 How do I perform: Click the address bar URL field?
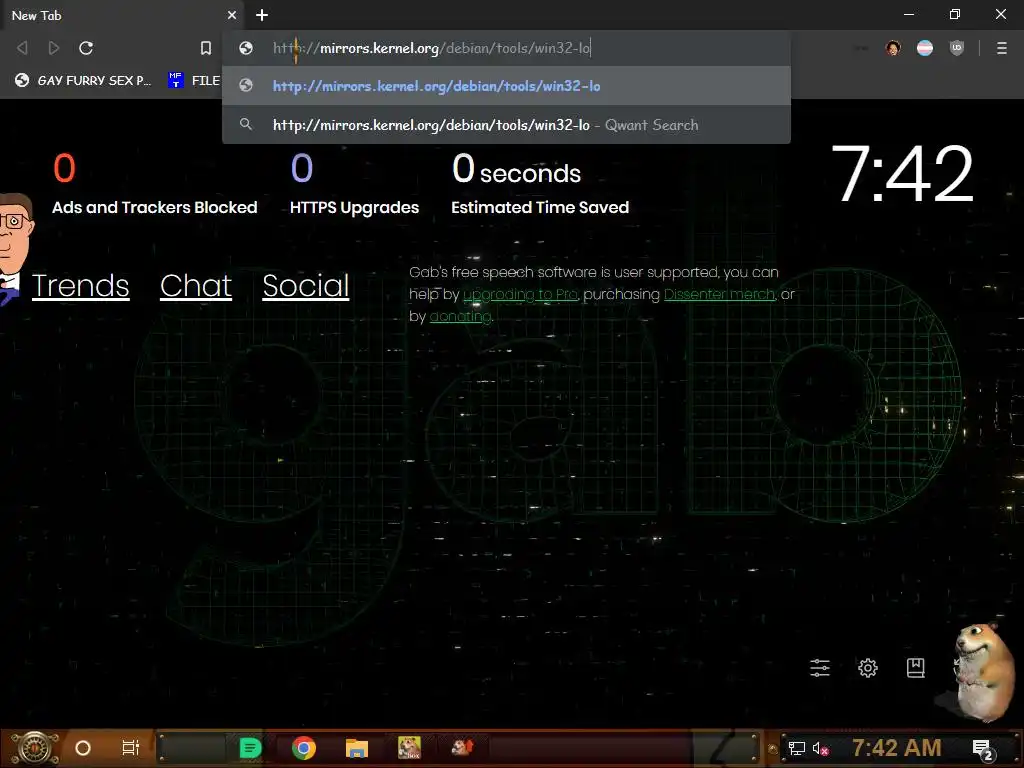[506, 48]
